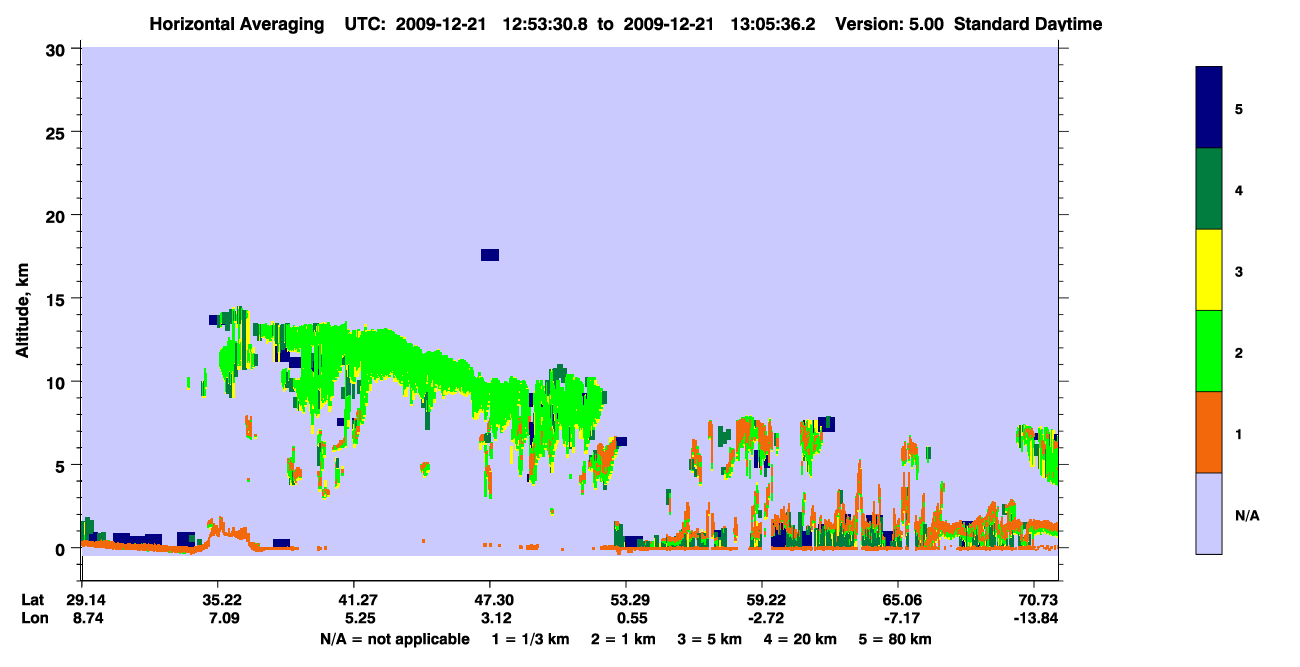1300x667 pixels.
Task: Click the altitude tick label '15'
Action: (x=57, y=299)
